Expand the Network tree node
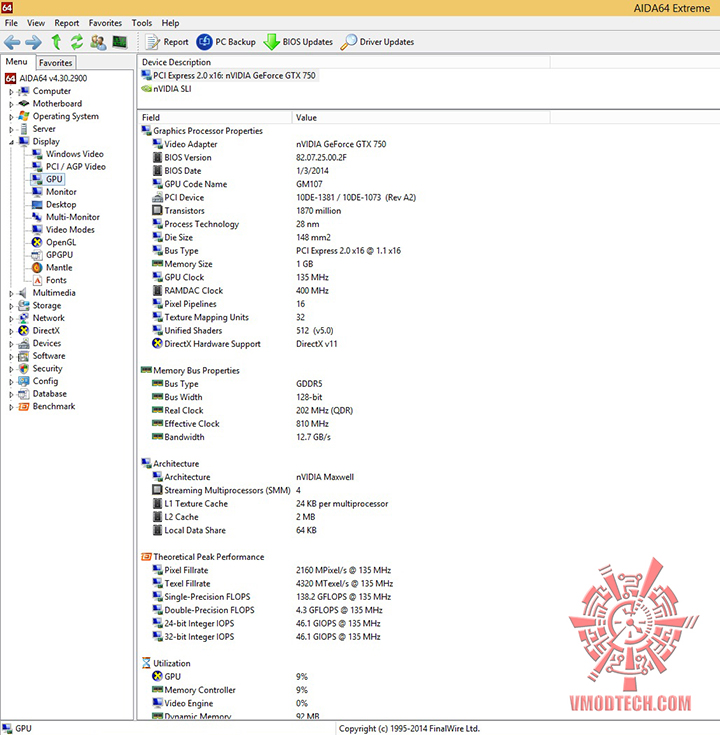This screenshot has height=735, width=720. coord(11,319)
